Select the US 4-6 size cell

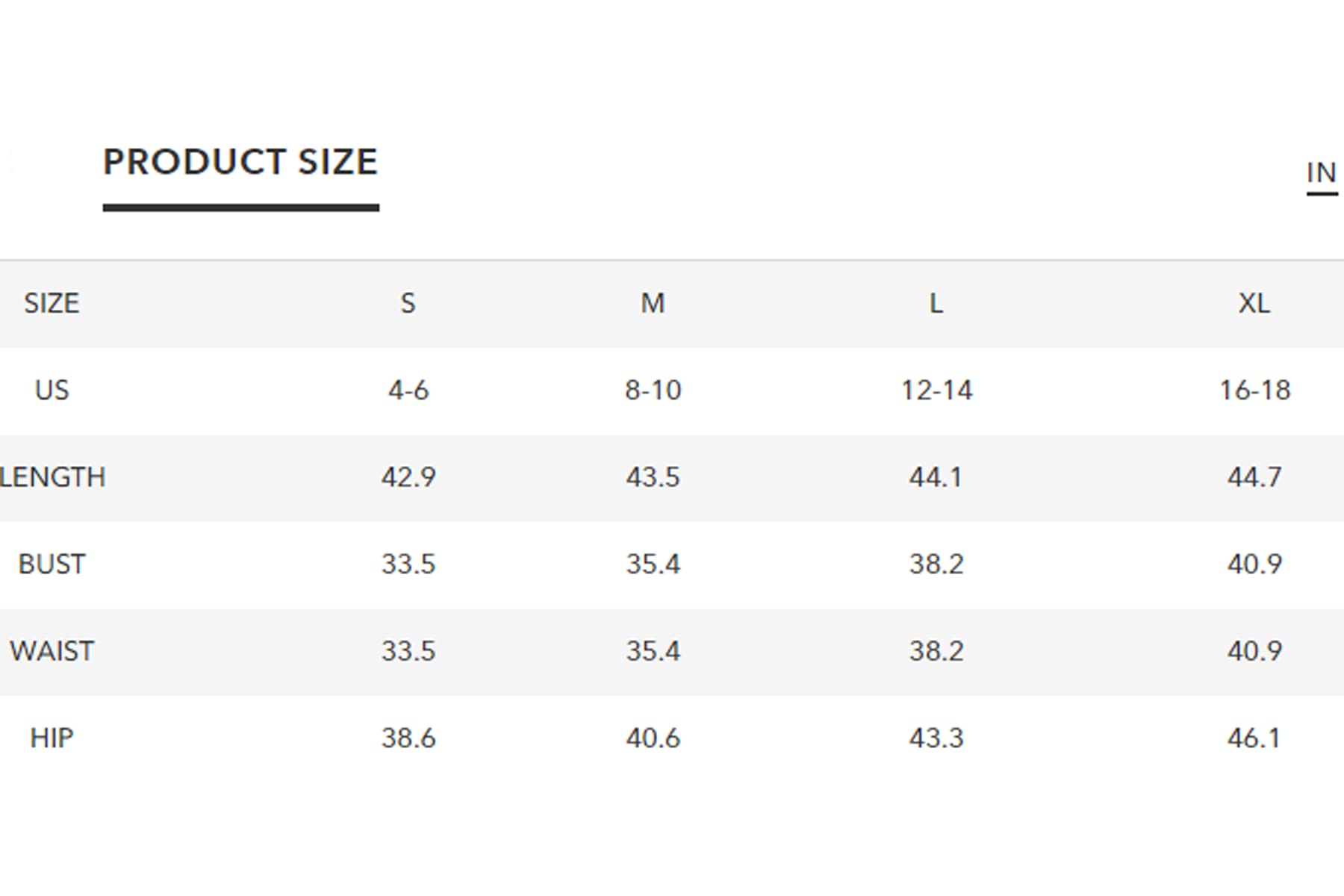click(408, 390)
